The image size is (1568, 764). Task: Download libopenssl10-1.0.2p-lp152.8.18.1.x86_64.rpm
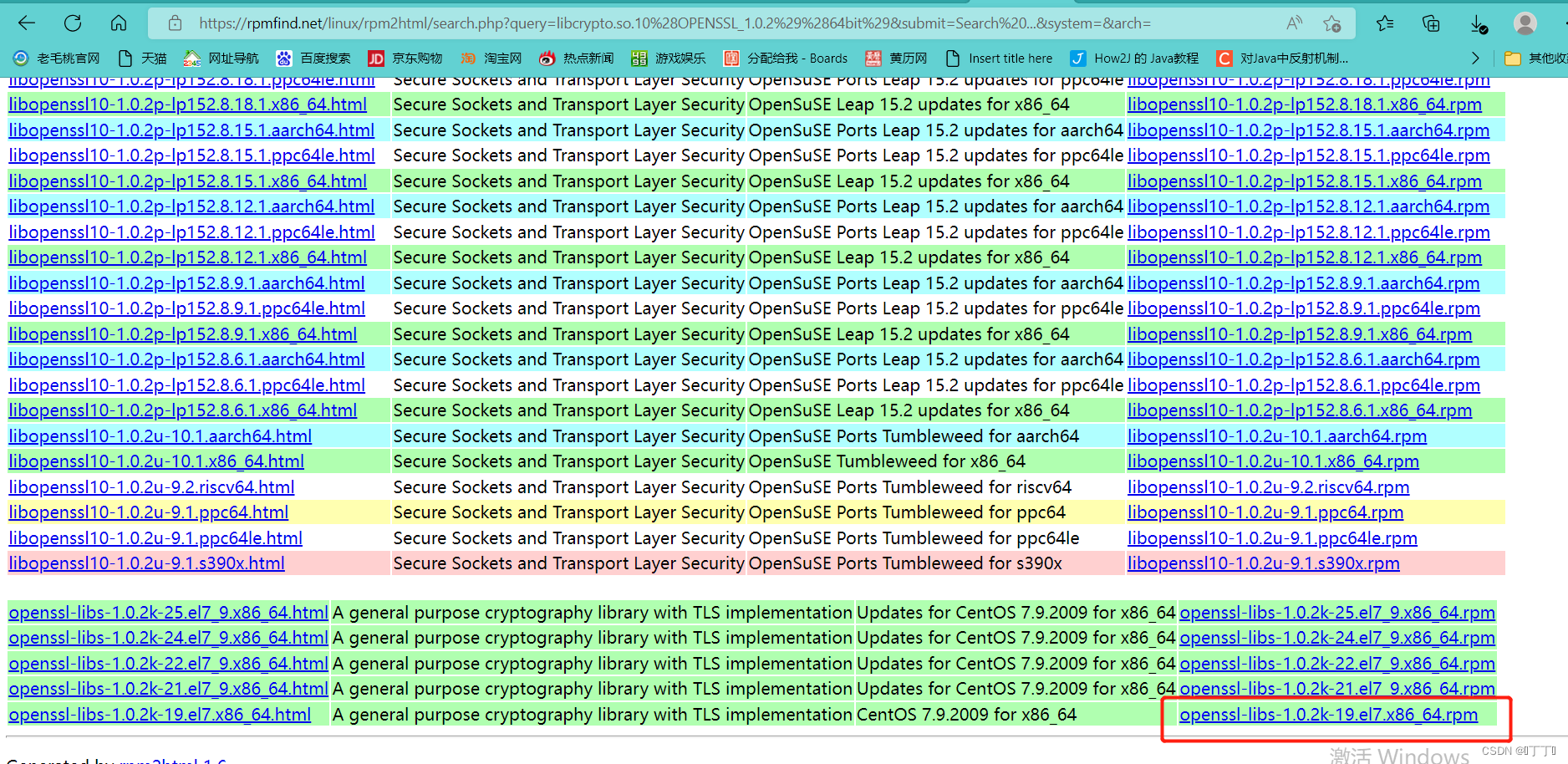point(1305,104)
